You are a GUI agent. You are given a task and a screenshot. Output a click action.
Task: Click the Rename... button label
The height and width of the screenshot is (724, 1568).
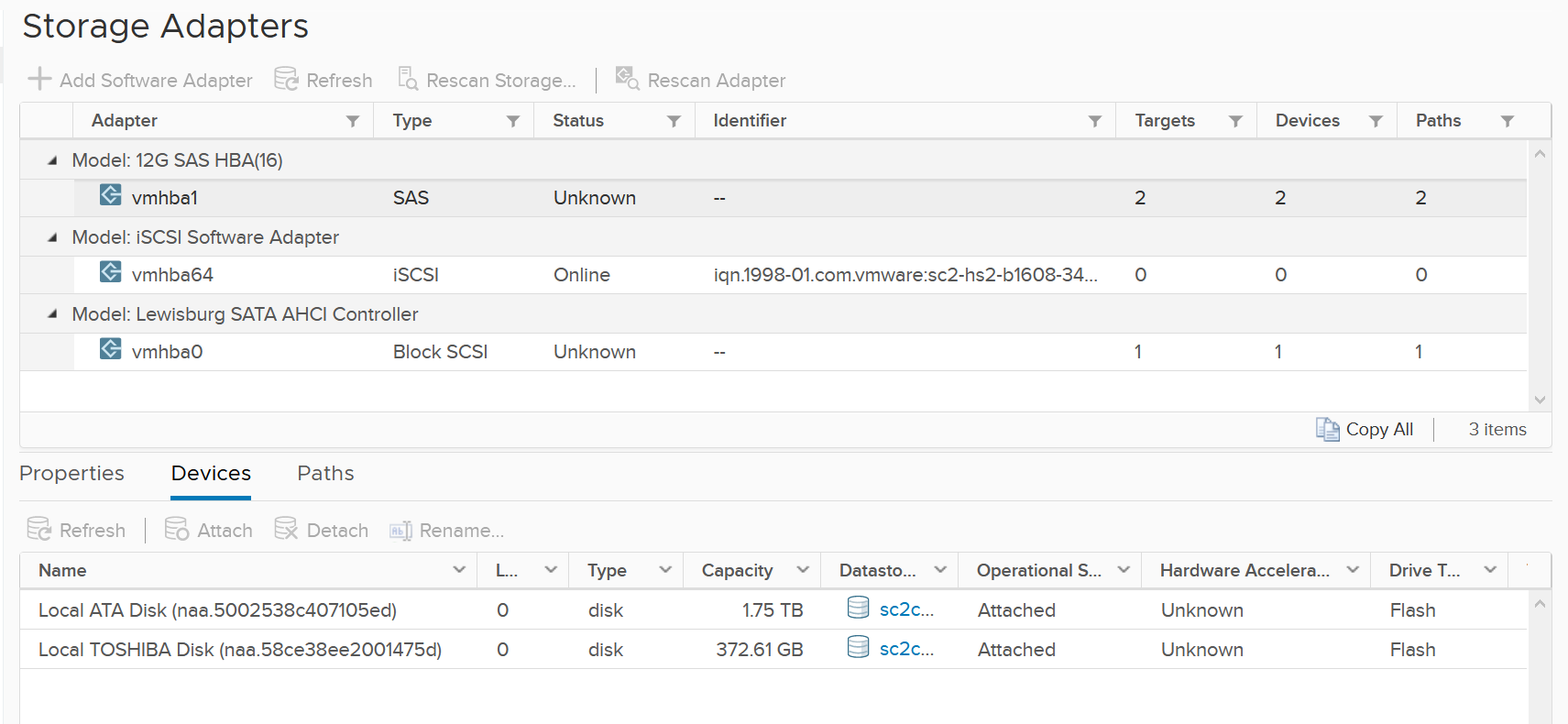462,531
